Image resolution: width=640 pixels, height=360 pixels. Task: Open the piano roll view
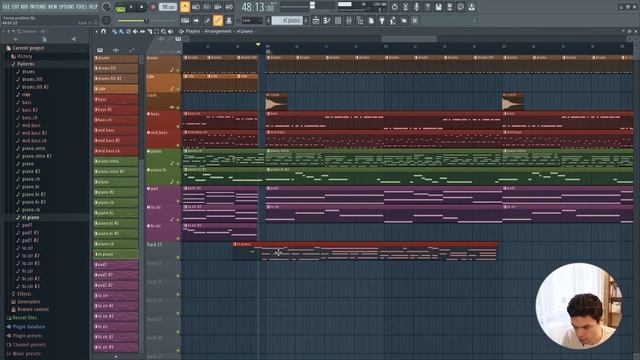pos(327,20)
